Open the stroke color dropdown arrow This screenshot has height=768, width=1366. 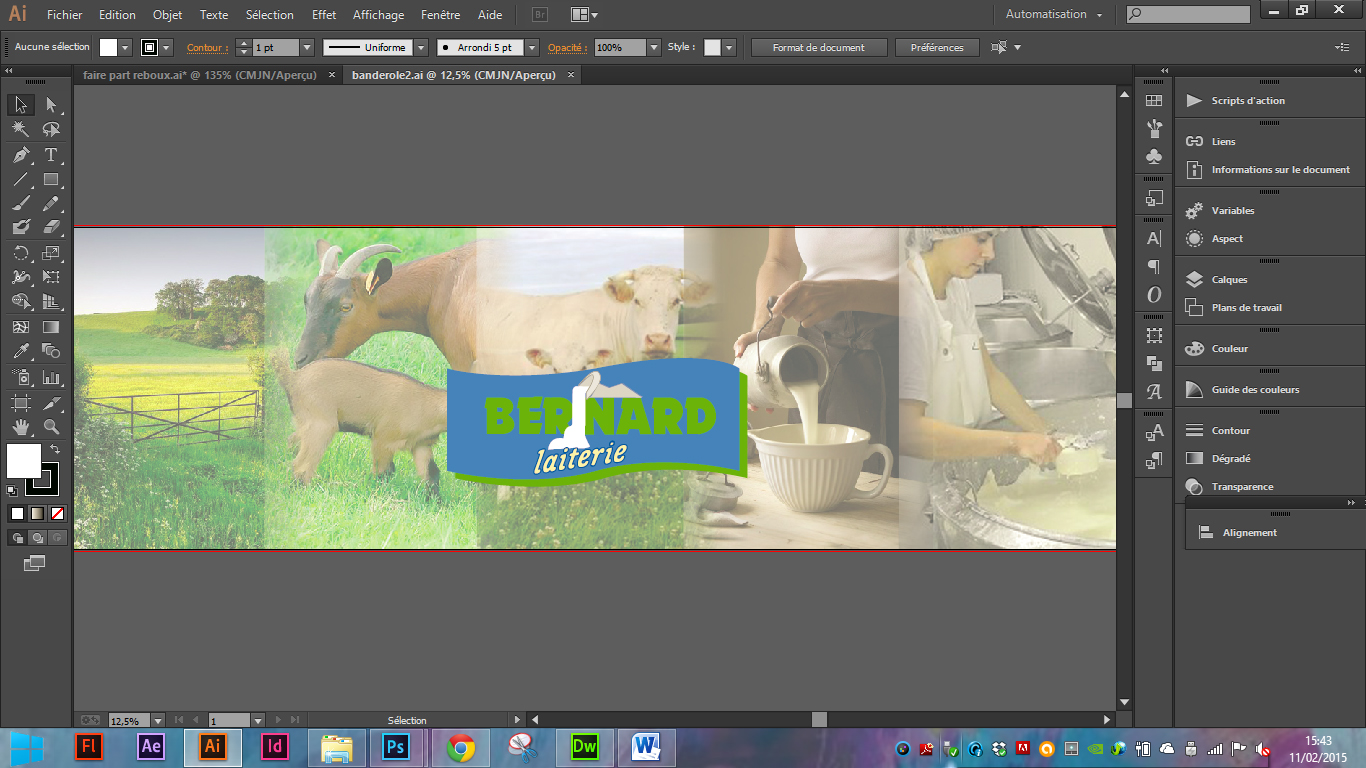pyautogui.click(x=166, y=48)
